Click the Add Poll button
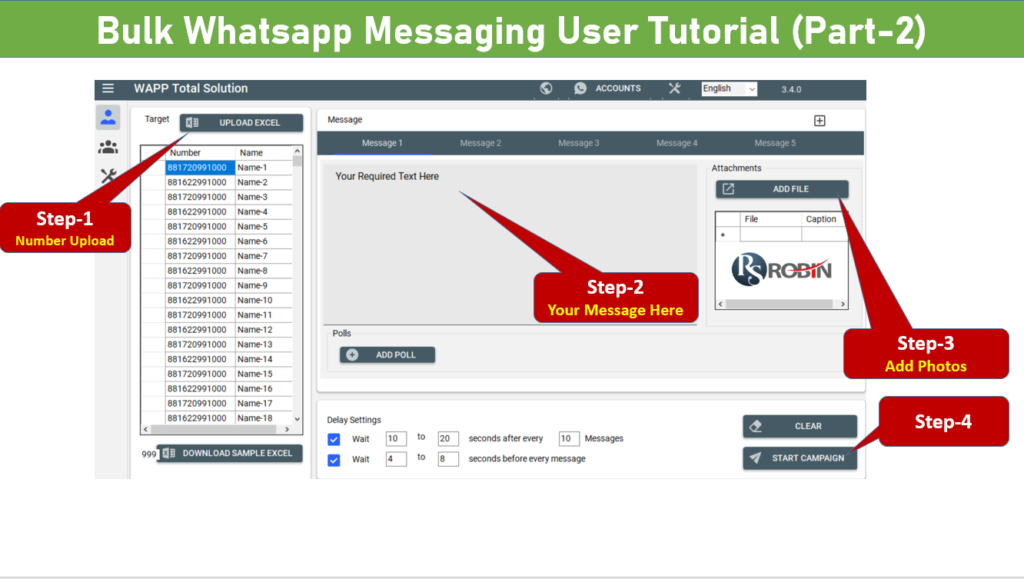Screen dimensions: 1024x579 coord(387,355)
